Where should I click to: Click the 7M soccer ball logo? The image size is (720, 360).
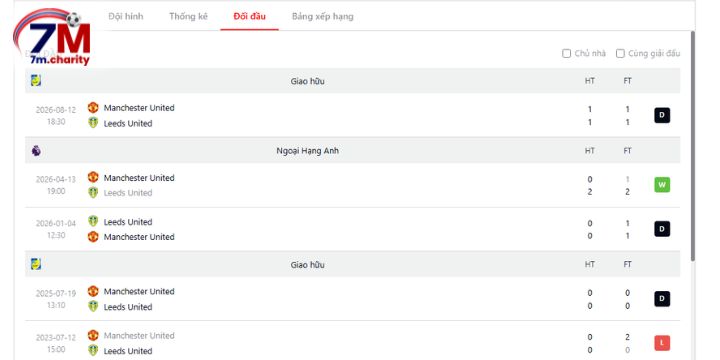click(x=52, y=38)
